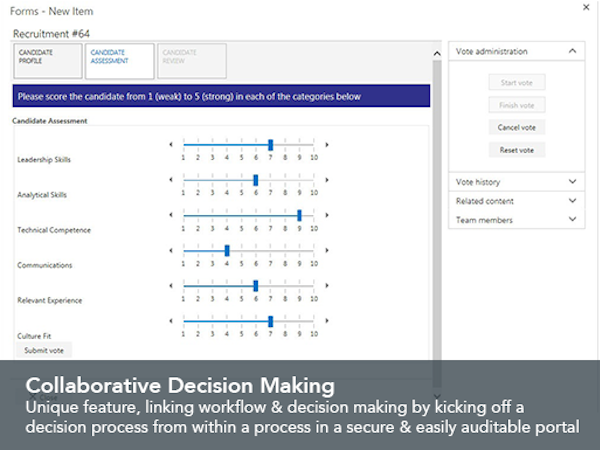
Task: Open the Candidate Assessment tab
Action: [x=120, y=60]
